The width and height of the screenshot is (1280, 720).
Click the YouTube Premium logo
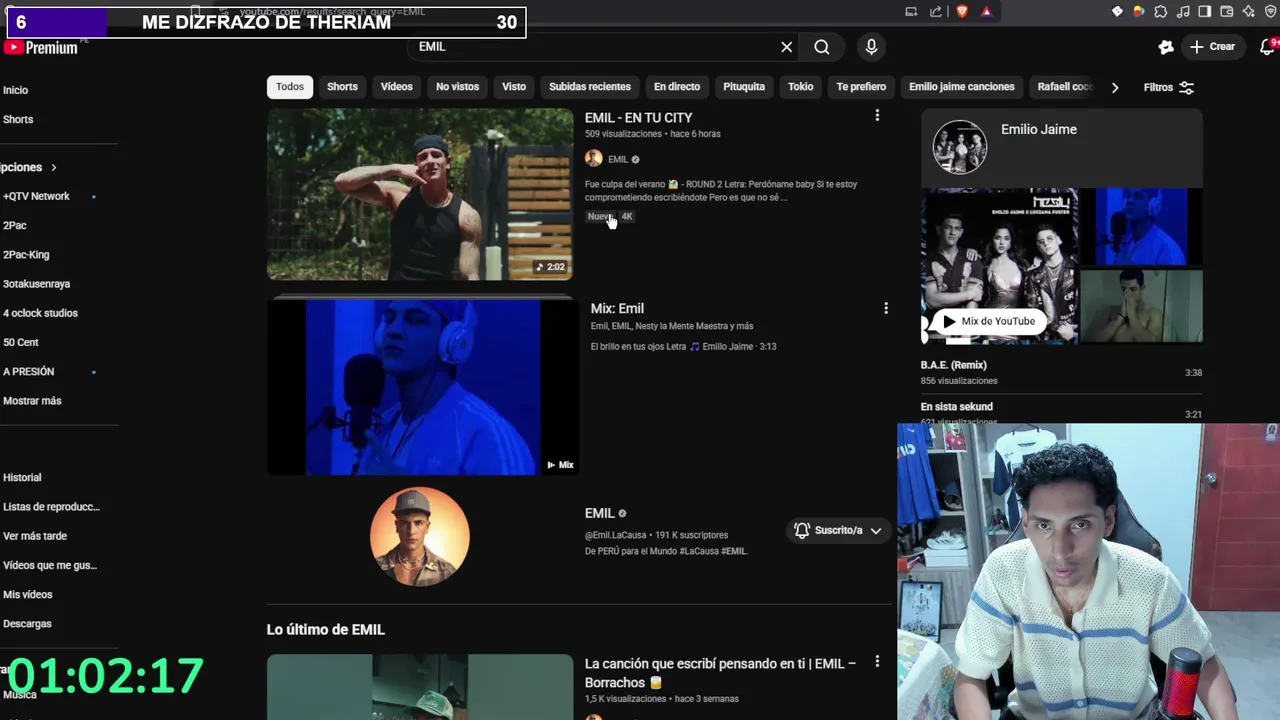point(41,47)
